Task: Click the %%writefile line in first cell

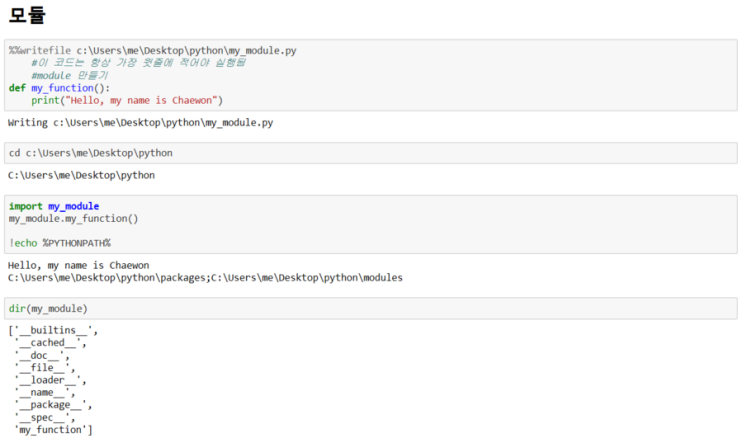Action: 152,51
